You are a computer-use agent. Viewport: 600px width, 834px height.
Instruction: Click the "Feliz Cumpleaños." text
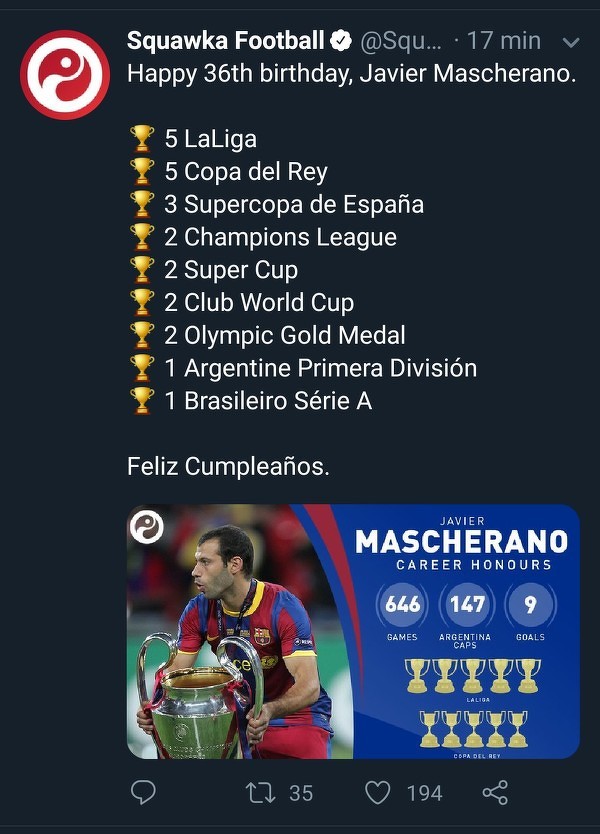tap(228, 466)
